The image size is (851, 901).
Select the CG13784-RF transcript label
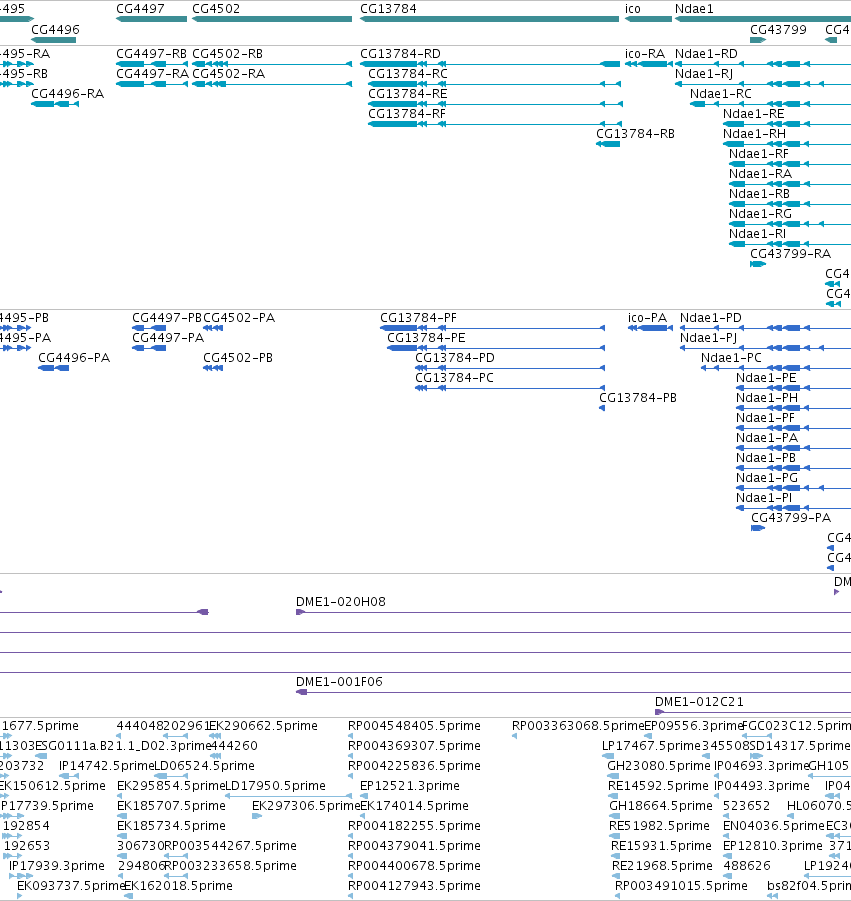point(407,114)
